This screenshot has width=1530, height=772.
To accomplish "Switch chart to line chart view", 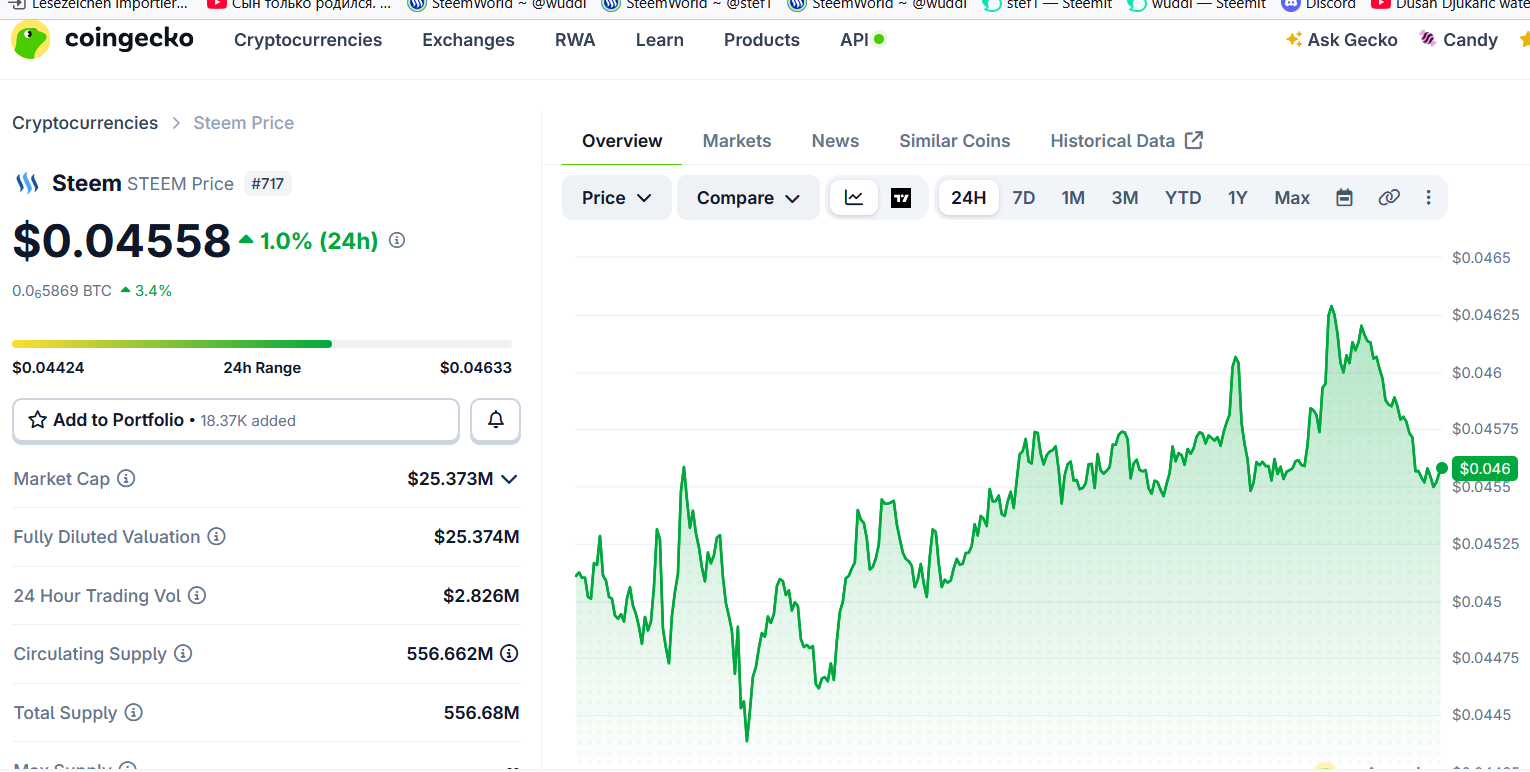I will [x=854, y=198].
